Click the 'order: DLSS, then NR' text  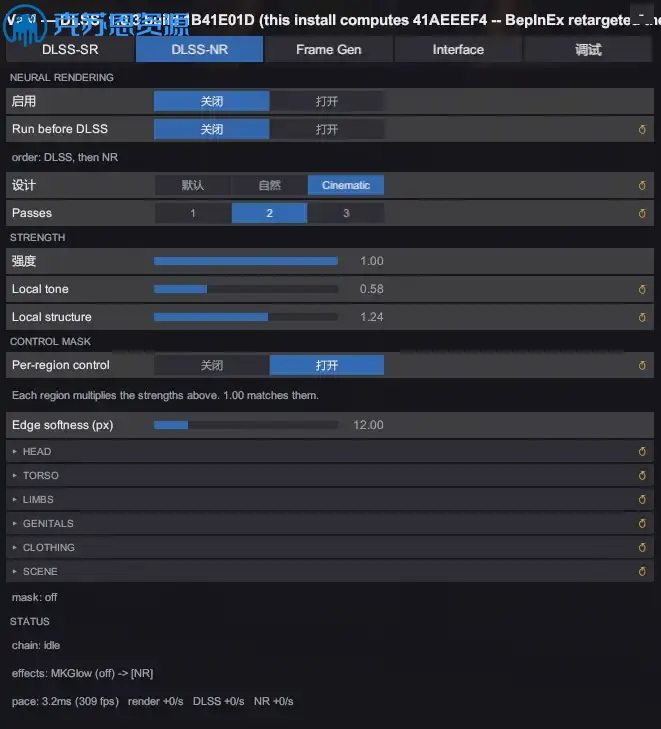pos(65,157)
